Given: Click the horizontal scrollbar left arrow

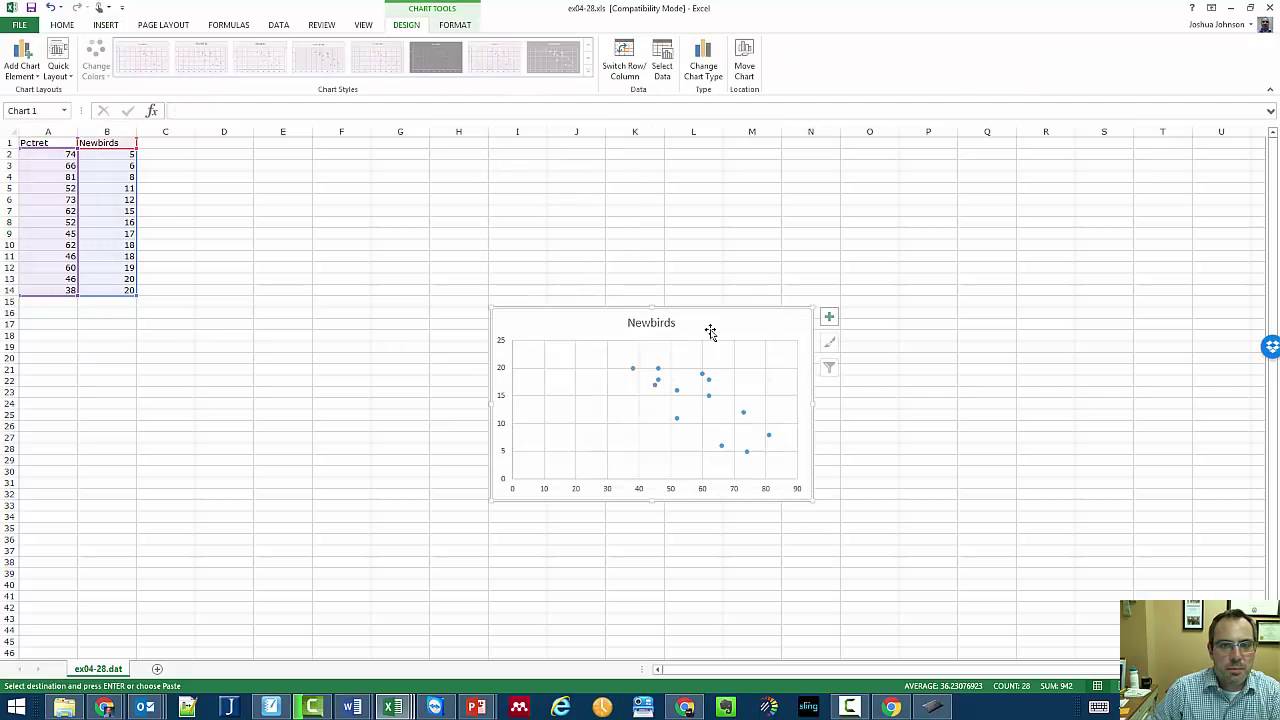Looking at the screenshot, I should (658, 669).
